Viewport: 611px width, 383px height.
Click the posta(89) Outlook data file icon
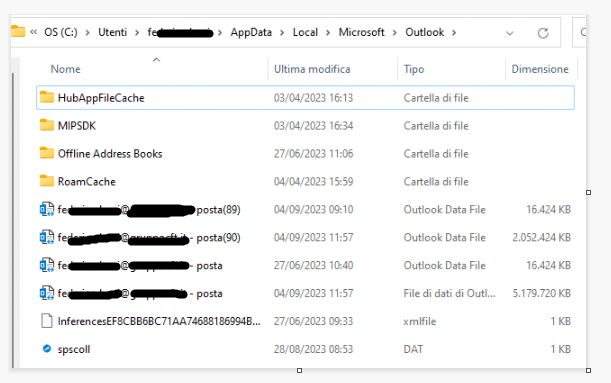point(47,209)
